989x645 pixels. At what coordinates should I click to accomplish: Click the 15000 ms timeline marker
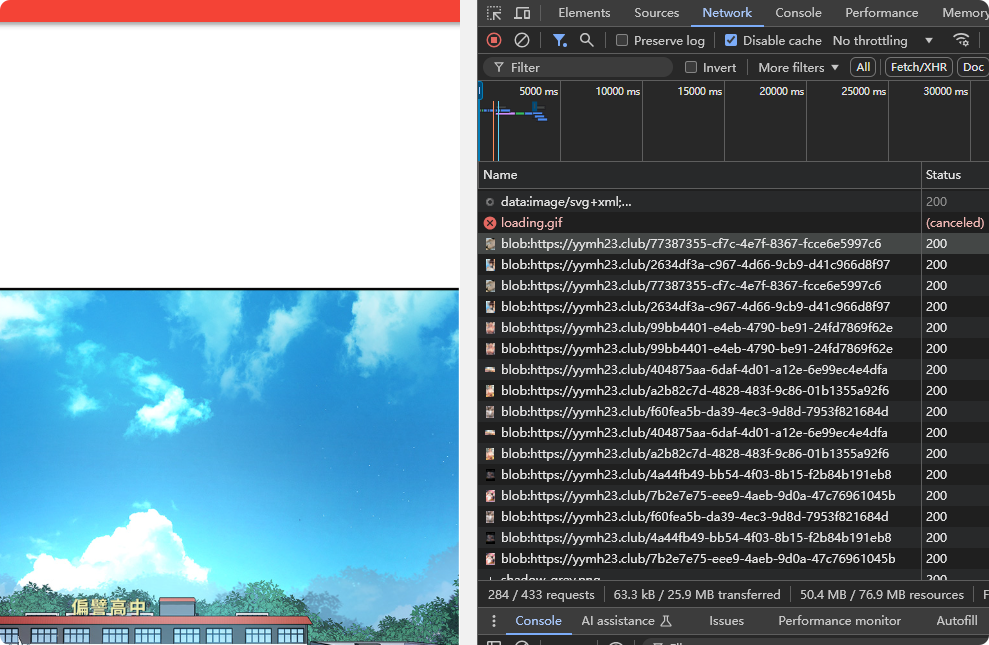point(699,91)
